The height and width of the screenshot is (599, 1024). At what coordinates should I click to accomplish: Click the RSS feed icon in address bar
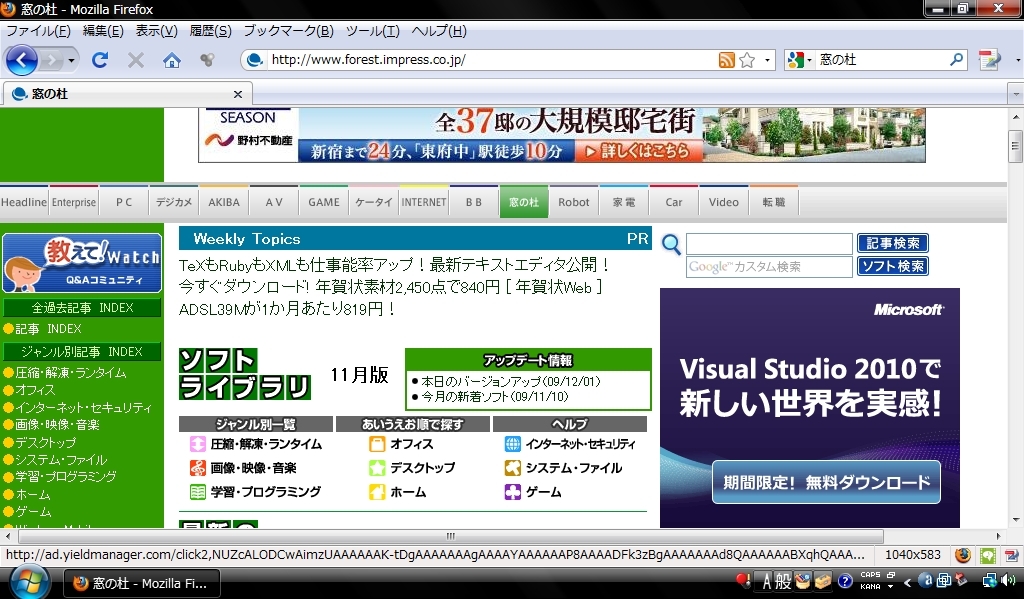pos(727,60)
